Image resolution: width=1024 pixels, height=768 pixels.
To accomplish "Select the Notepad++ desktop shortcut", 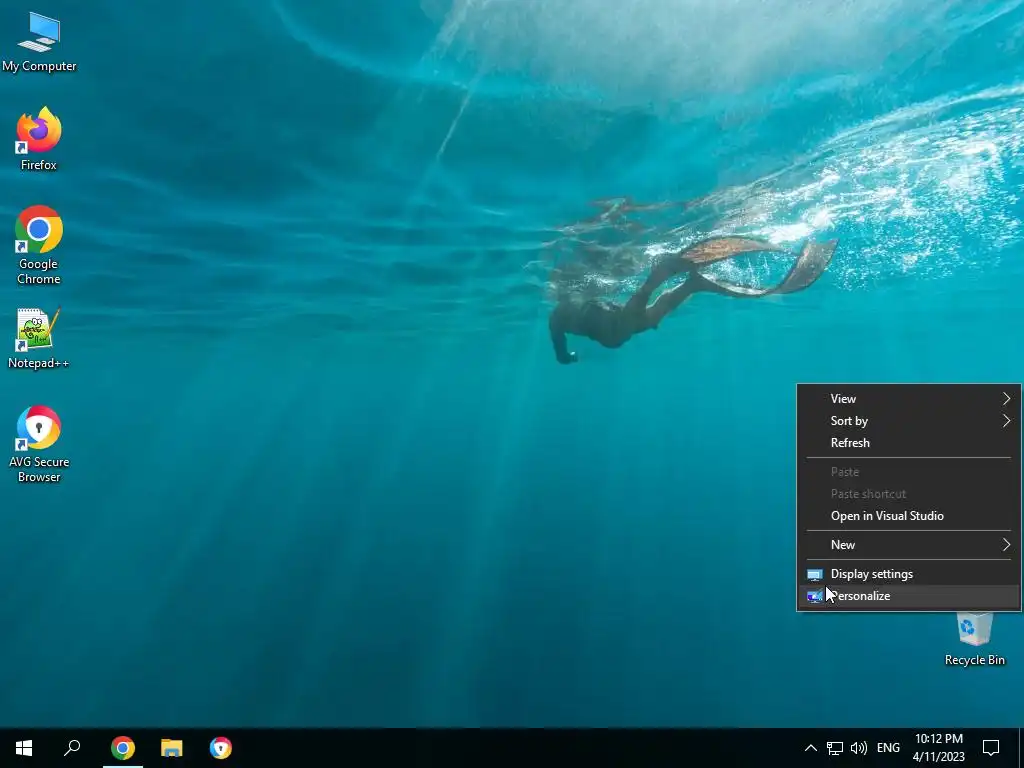I will (x=39, y=338).
